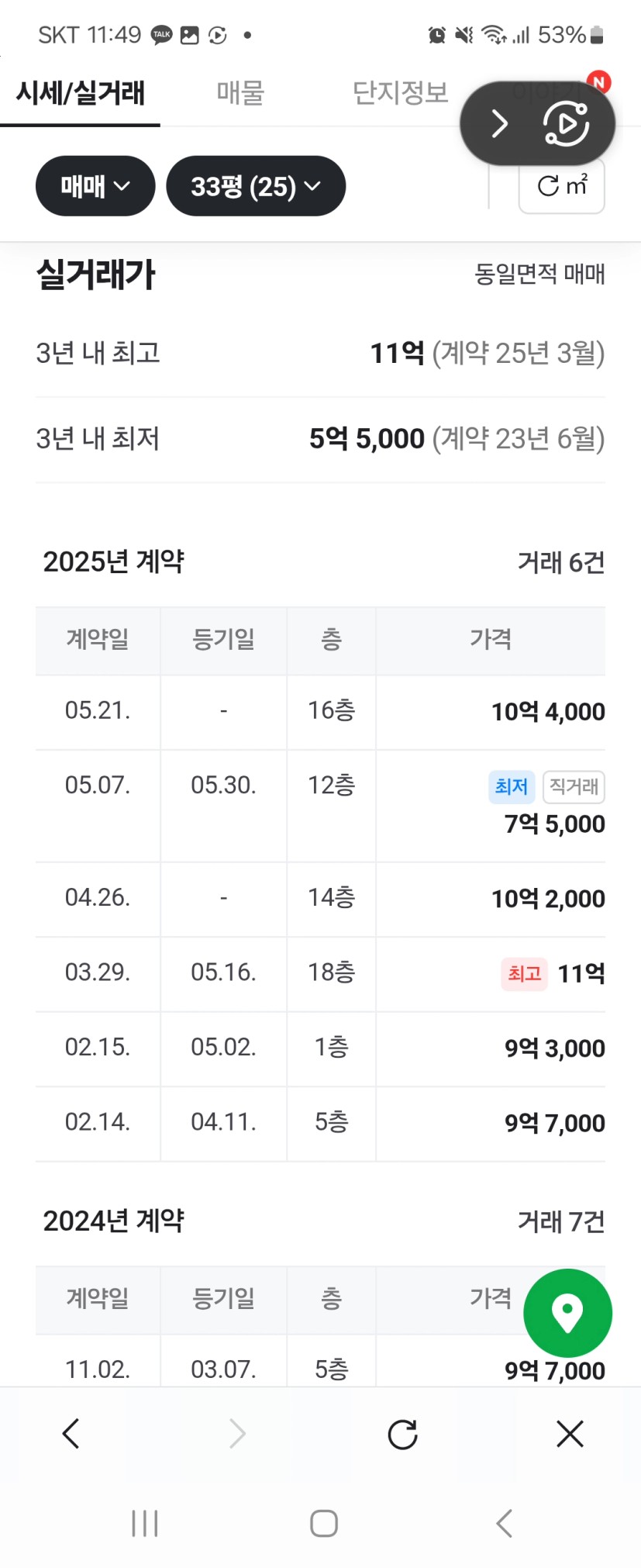This screenshot has height=1568, width=641.
Task: Toggle the area unit with the ㎡ button
Action: [x=561, y=187]
